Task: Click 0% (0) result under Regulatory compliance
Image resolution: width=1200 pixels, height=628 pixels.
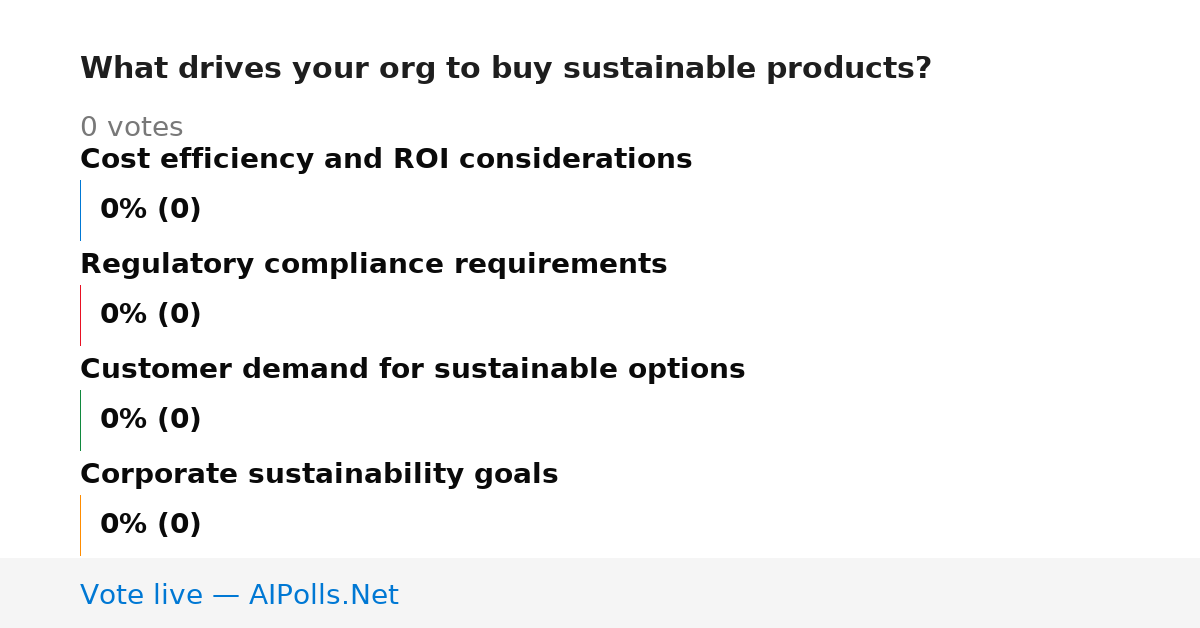Action: [151, 315]
